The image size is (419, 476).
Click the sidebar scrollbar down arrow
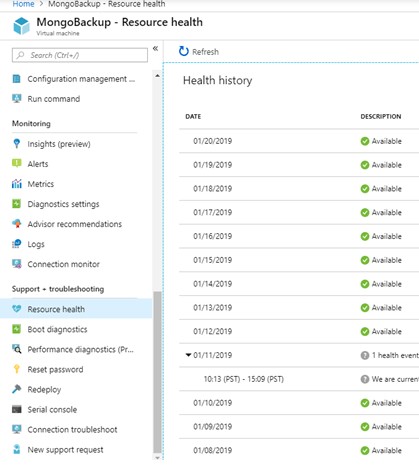click(x=157, y=458)
